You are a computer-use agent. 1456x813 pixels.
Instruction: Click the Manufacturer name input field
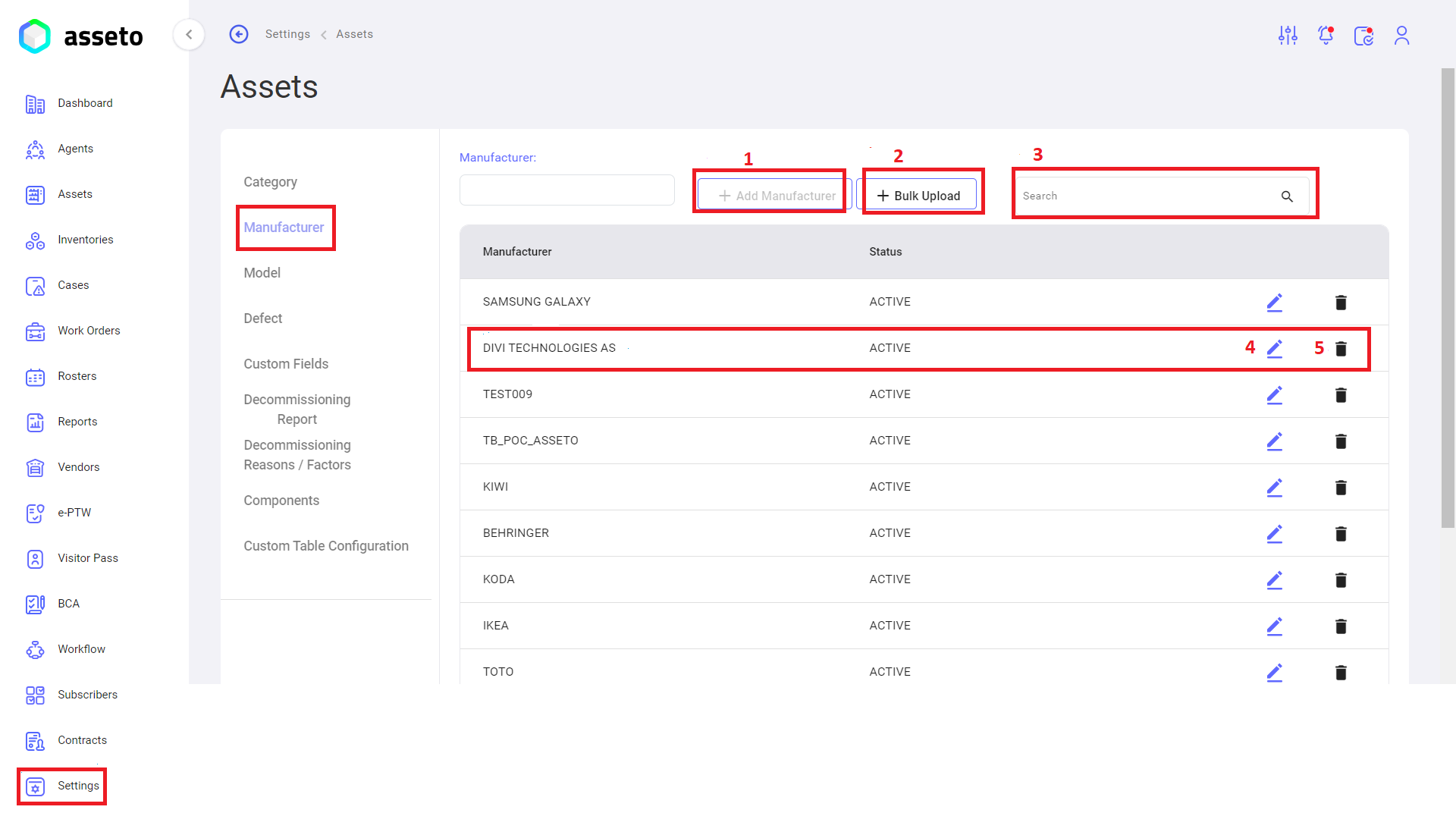pyautogui.click(x=566, y=190)
